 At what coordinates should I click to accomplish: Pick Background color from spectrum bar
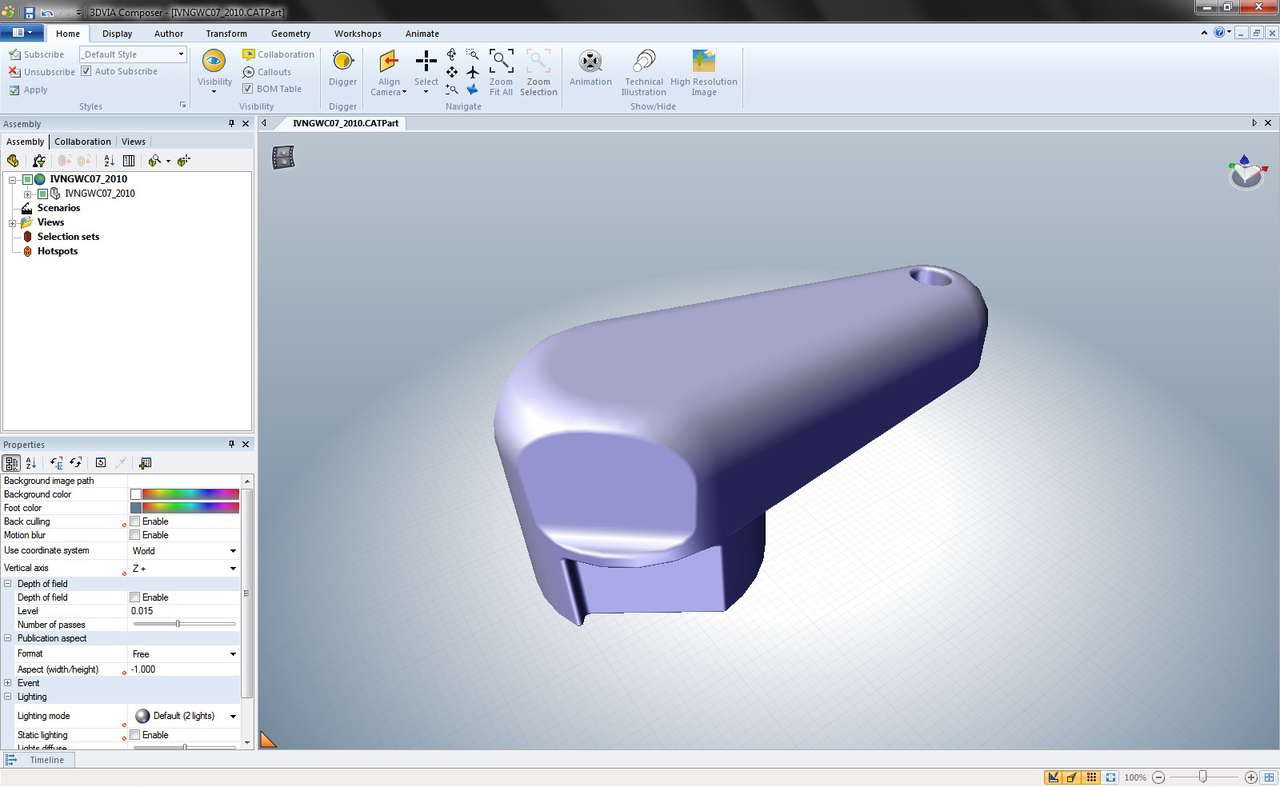[x=191, y=494]
